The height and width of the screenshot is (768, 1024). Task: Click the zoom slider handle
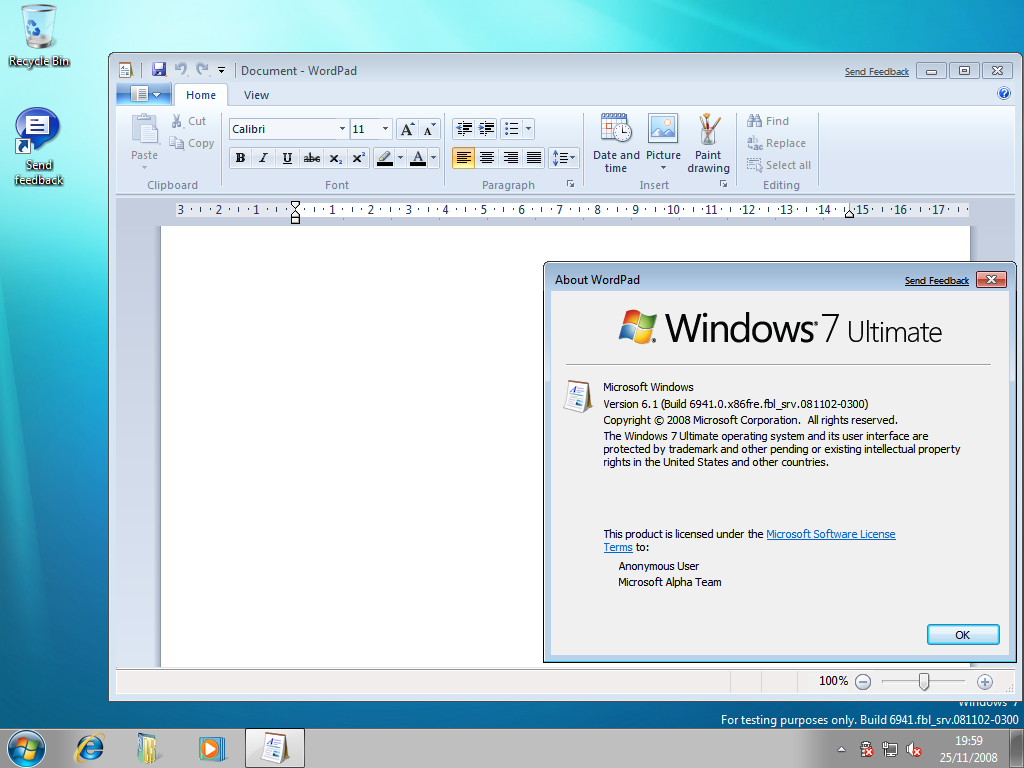click(x=923, y=682)
